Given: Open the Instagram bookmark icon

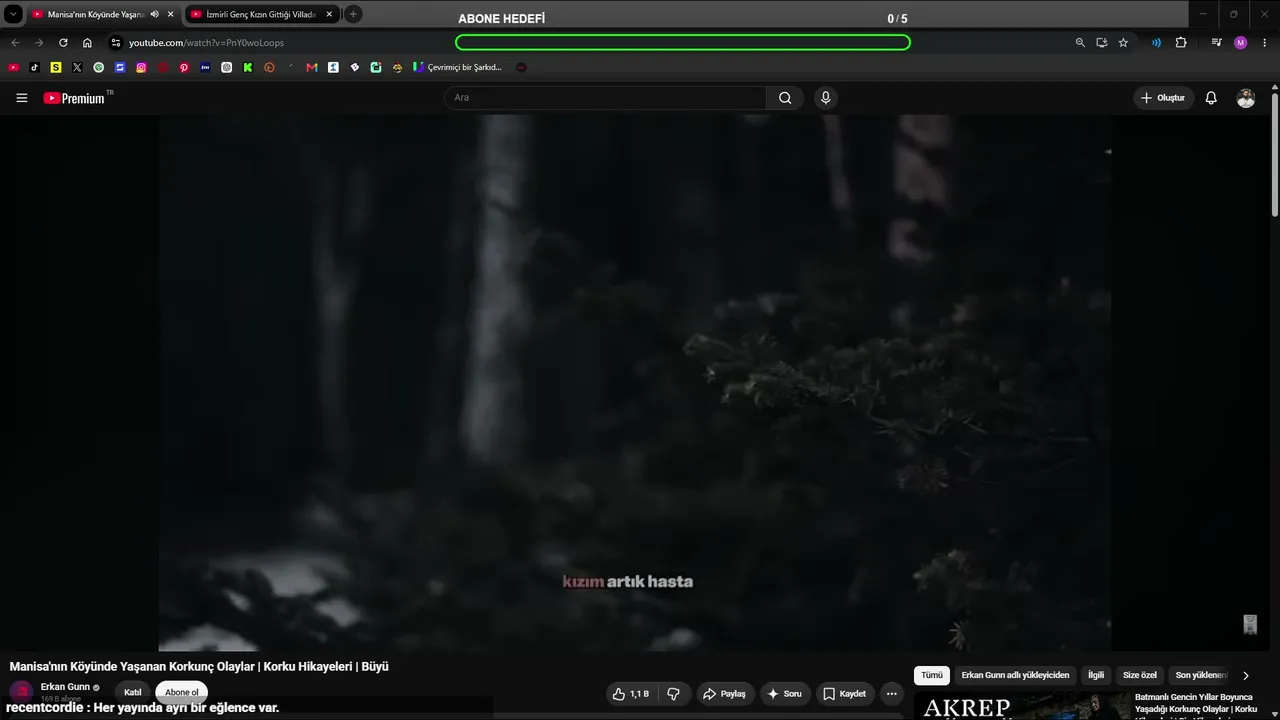Looking at the screenshot, I should click(x=141, y=68).
